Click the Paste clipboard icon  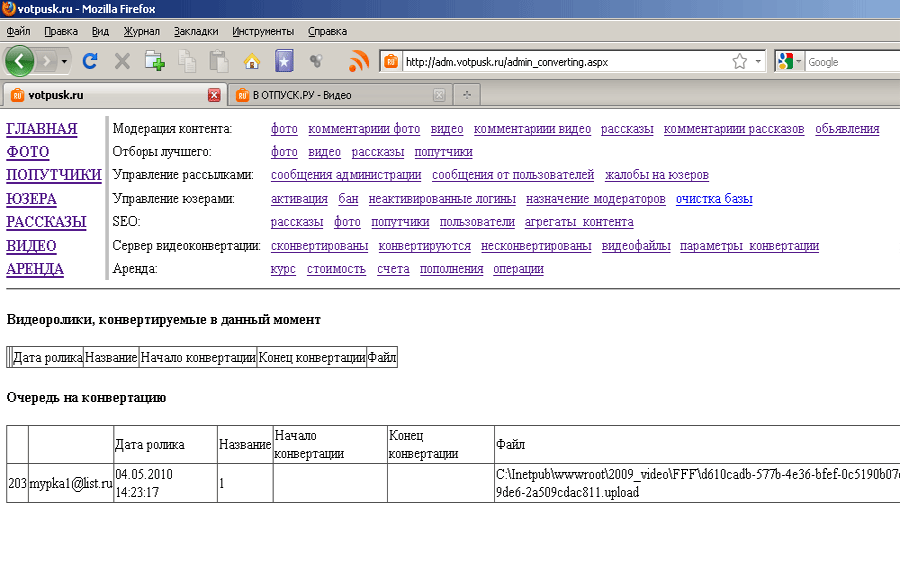click(x=219, y=61)
